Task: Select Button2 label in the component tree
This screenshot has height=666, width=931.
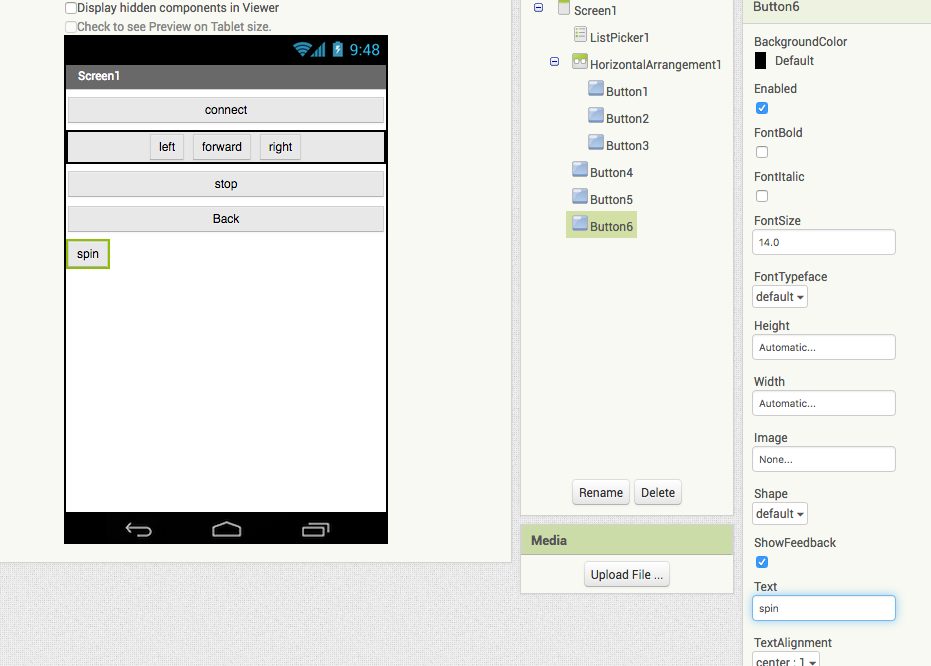Action: pyautogui.click(x=627, y=119)
